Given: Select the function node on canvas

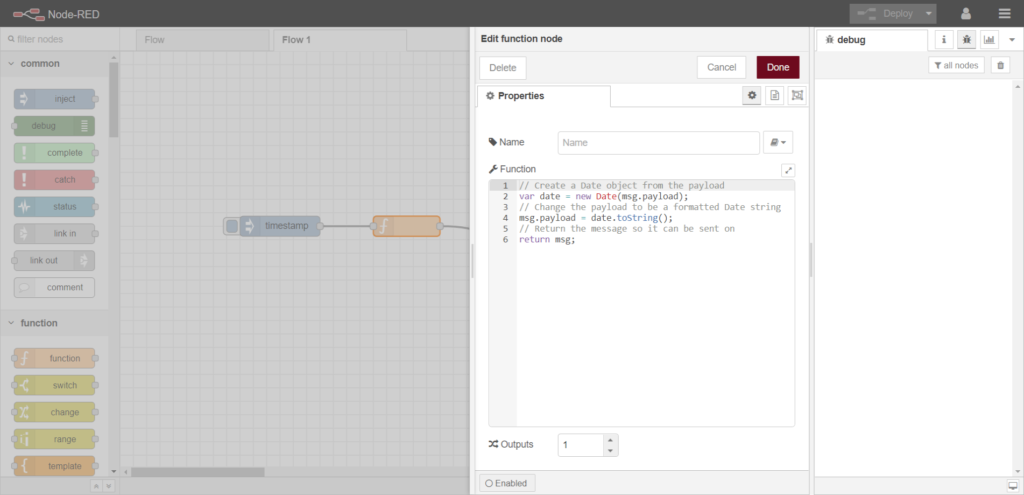Looking at the screenshot, I should 407,226.
